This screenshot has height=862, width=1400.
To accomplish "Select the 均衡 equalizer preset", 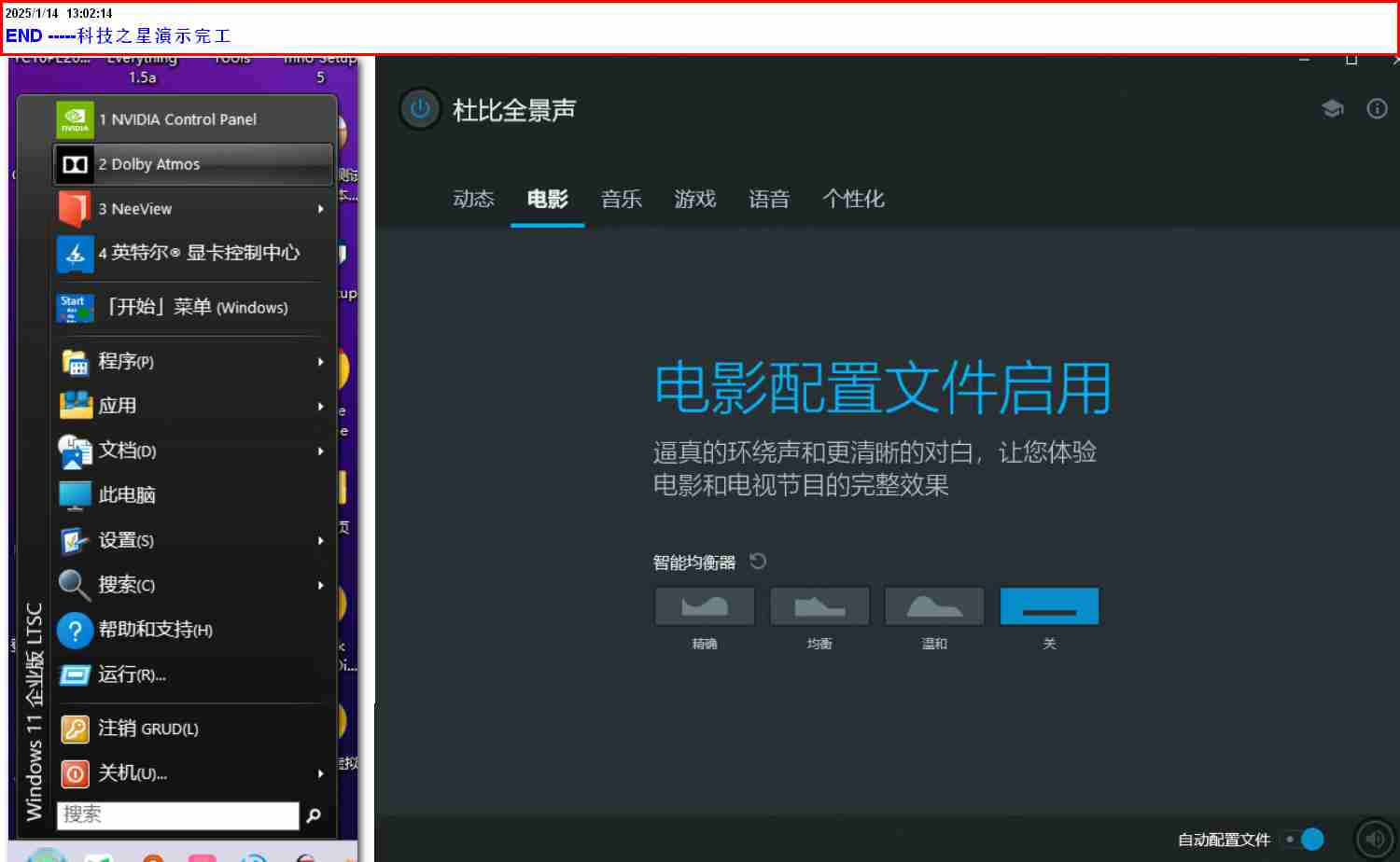I will tap(819, 606).
